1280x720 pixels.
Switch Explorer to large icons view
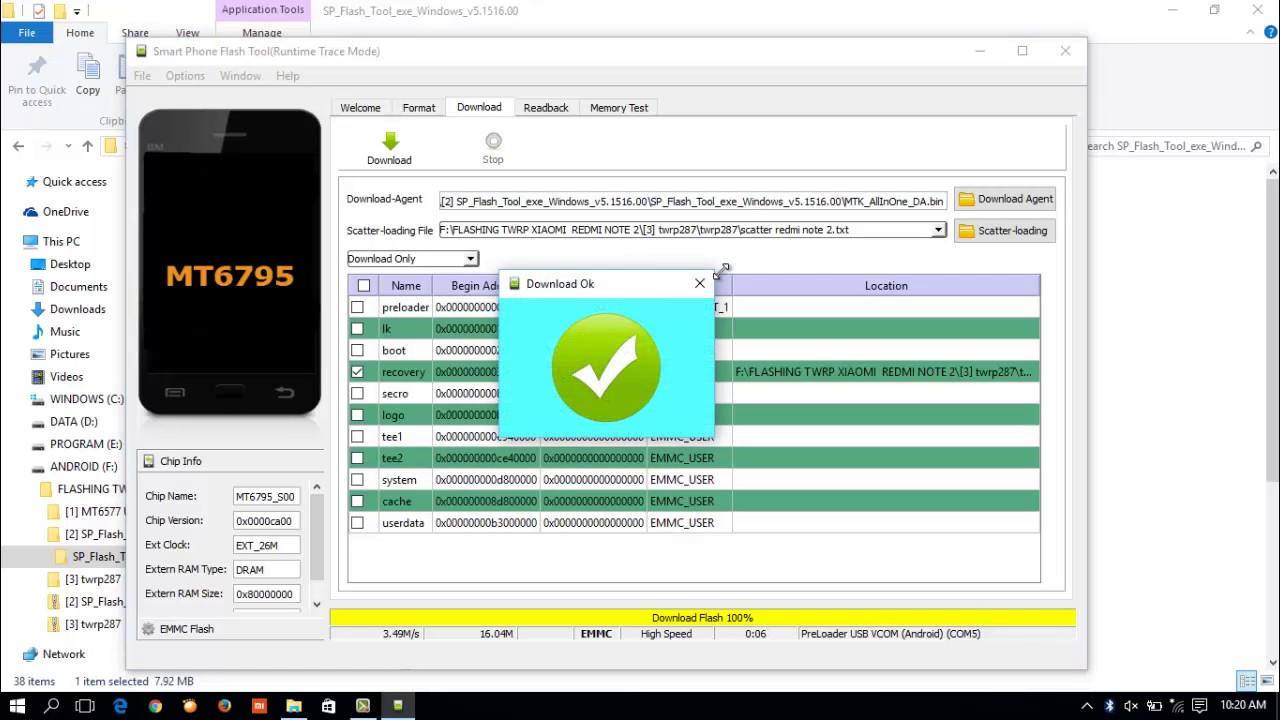click(x=1265, y=682)
